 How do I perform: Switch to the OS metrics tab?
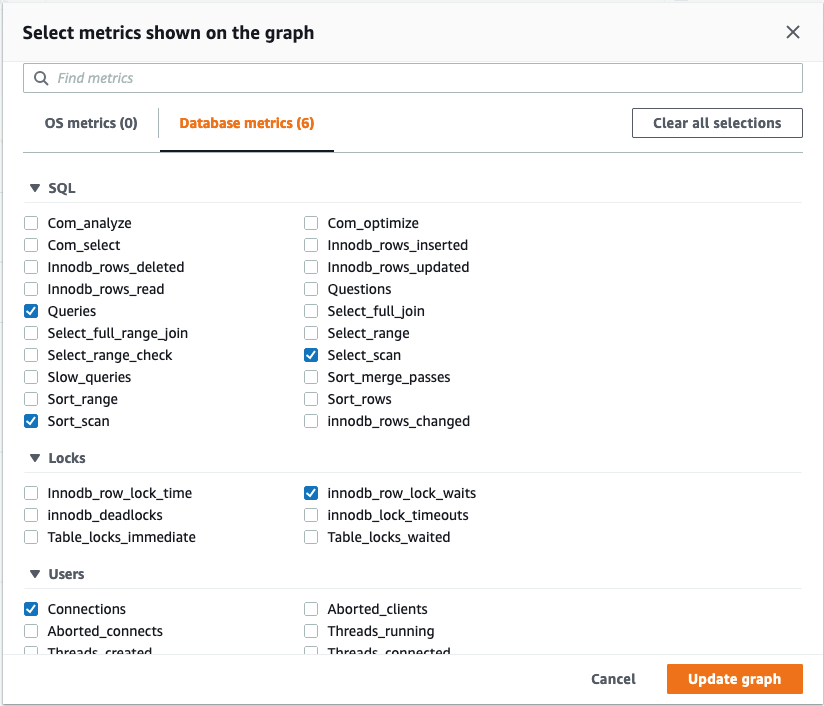pos(90,122)
